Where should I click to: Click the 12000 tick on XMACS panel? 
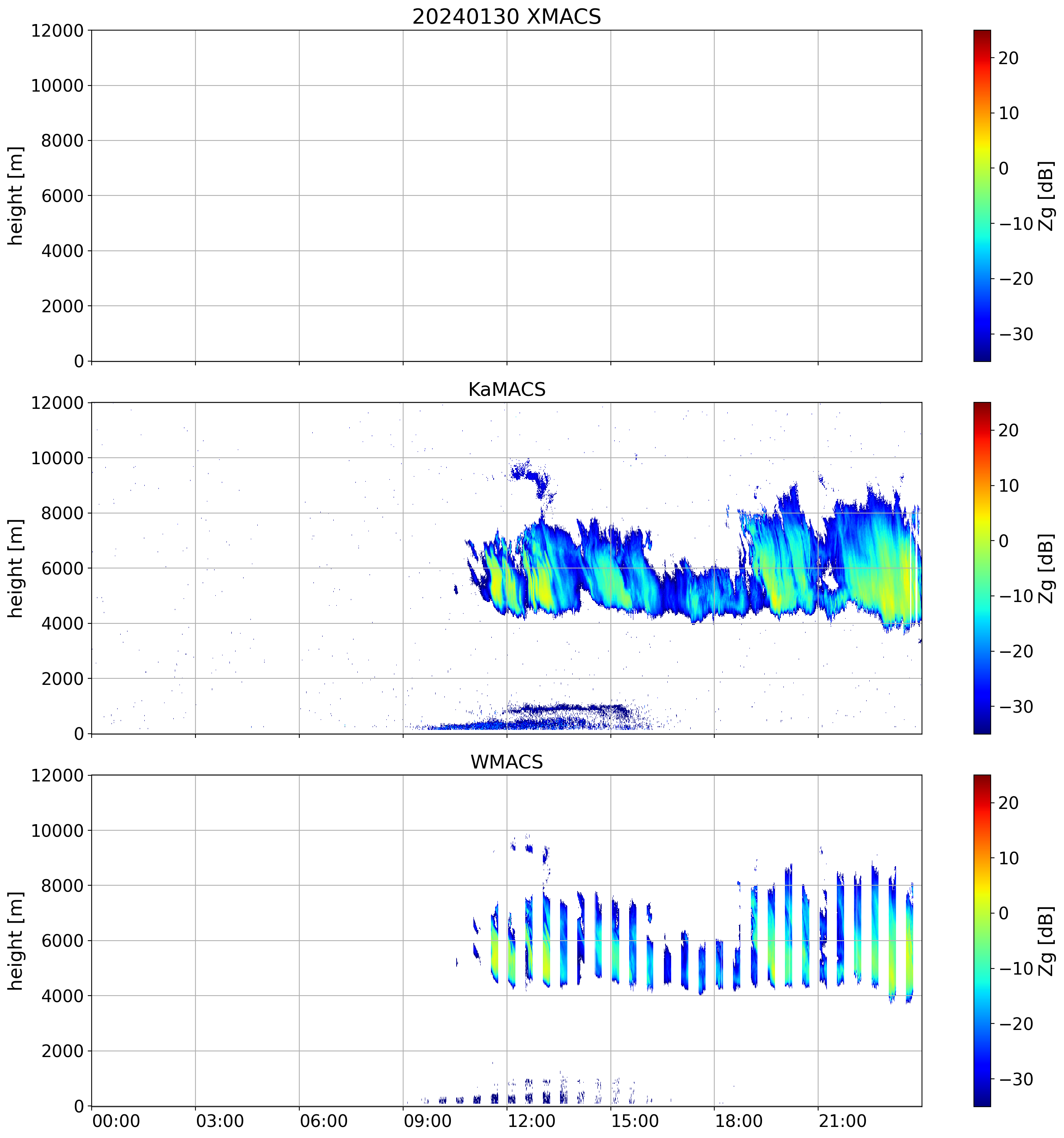pos(57,31)
